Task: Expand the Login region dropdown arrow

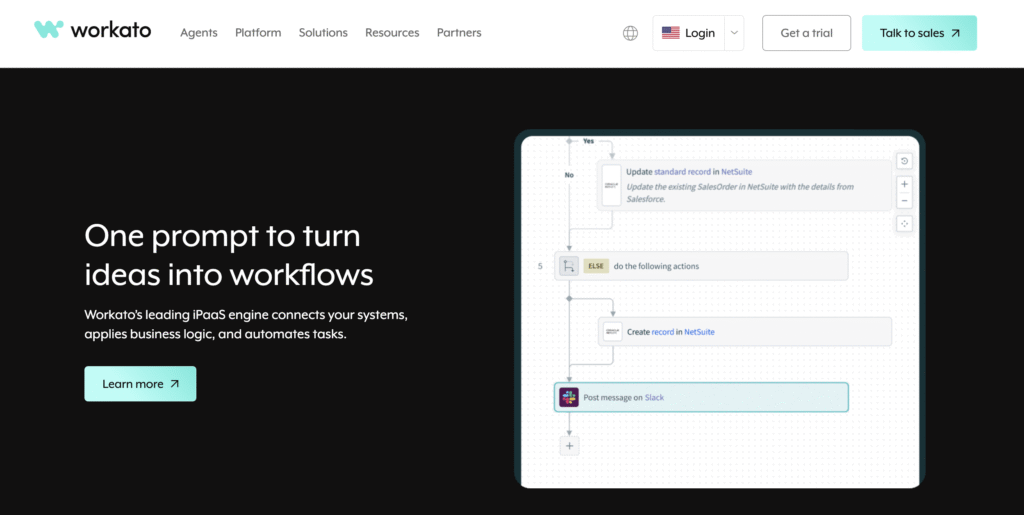Action: (x=734, y=33)
